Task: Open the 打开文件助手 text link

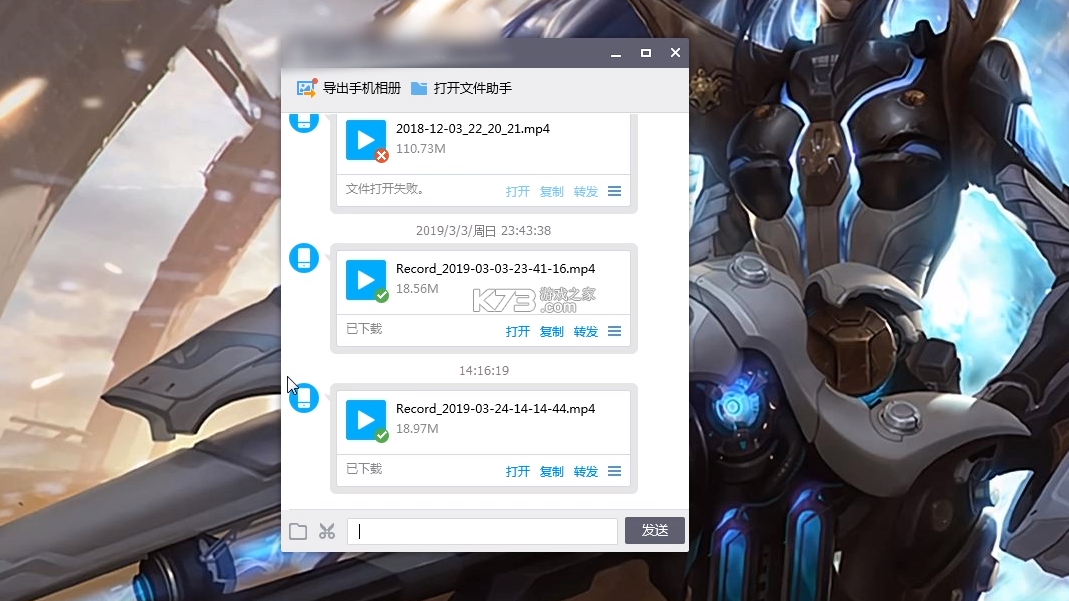Action: tap(472, 88)
